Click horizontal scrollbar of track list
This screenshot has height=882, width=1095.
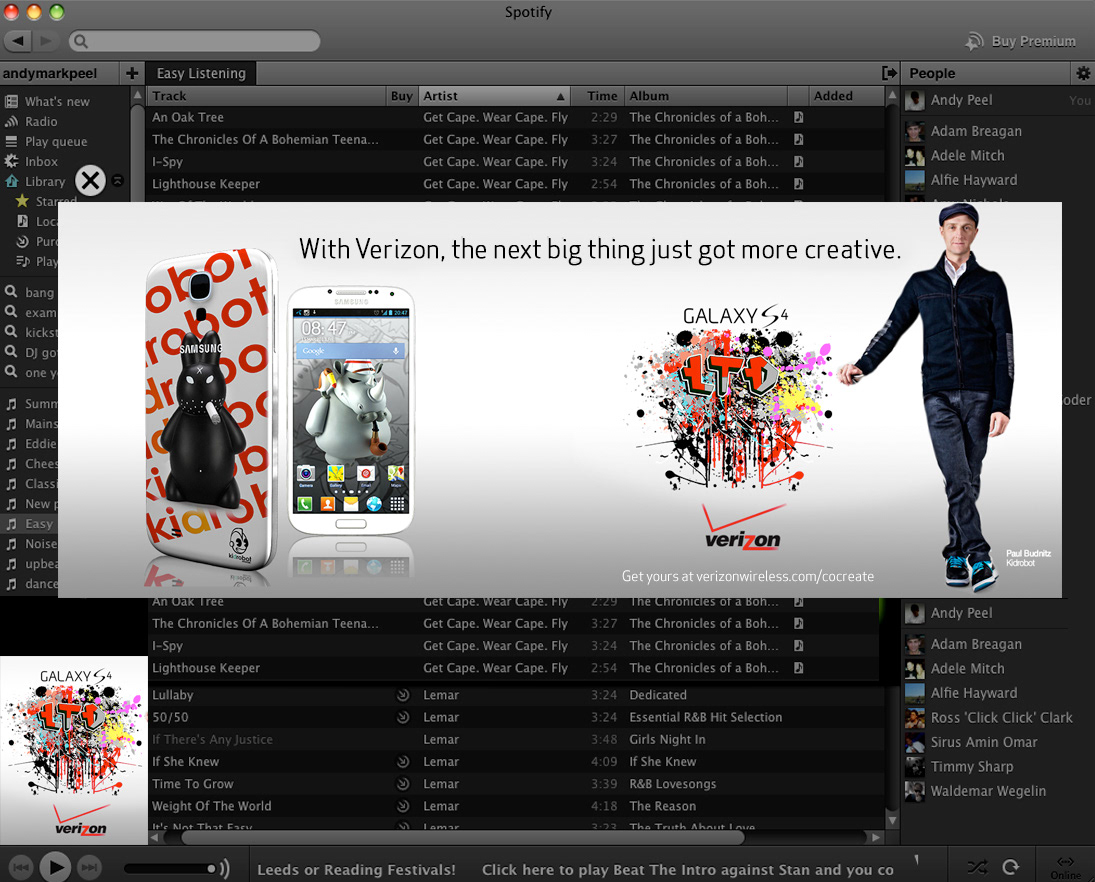click(462, 837)
